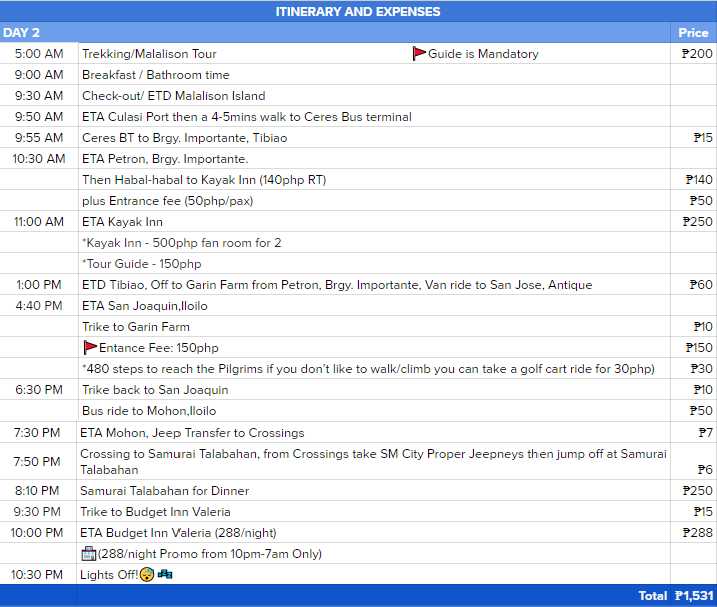Click the 6:30 PM time cell

(x=39, y=390)
